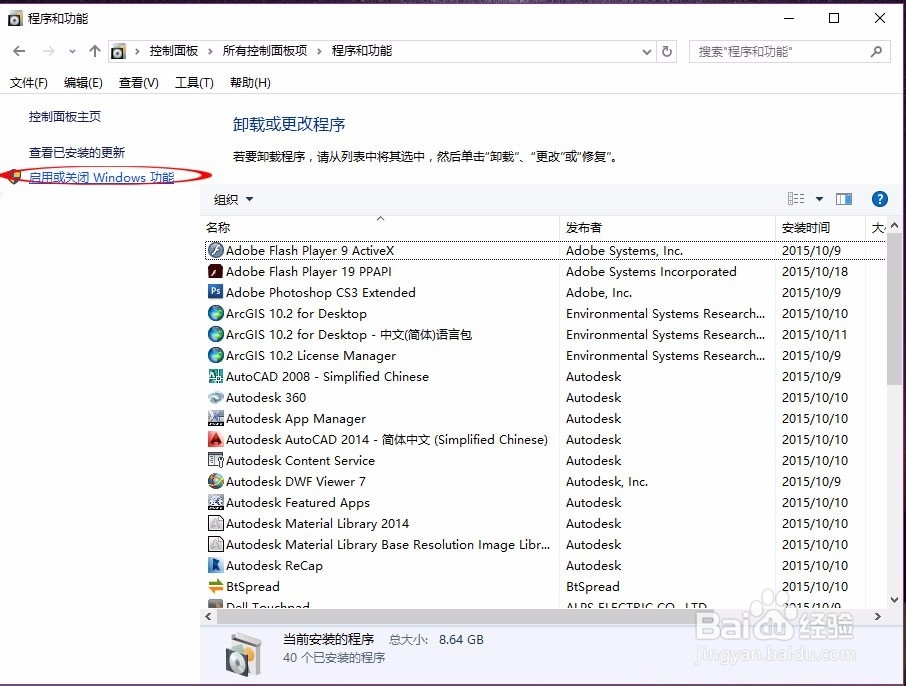The image size is (906, 686).
Task: Click the ArcGIS 10.2 for Desktop globe icon
Action: (216, 313)
